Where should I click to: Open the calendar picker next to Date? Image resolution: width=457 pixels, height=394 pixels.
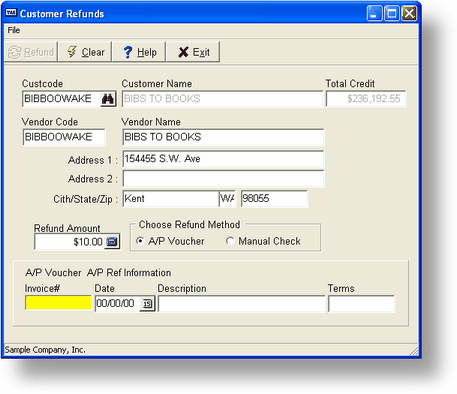pos(147,304)
